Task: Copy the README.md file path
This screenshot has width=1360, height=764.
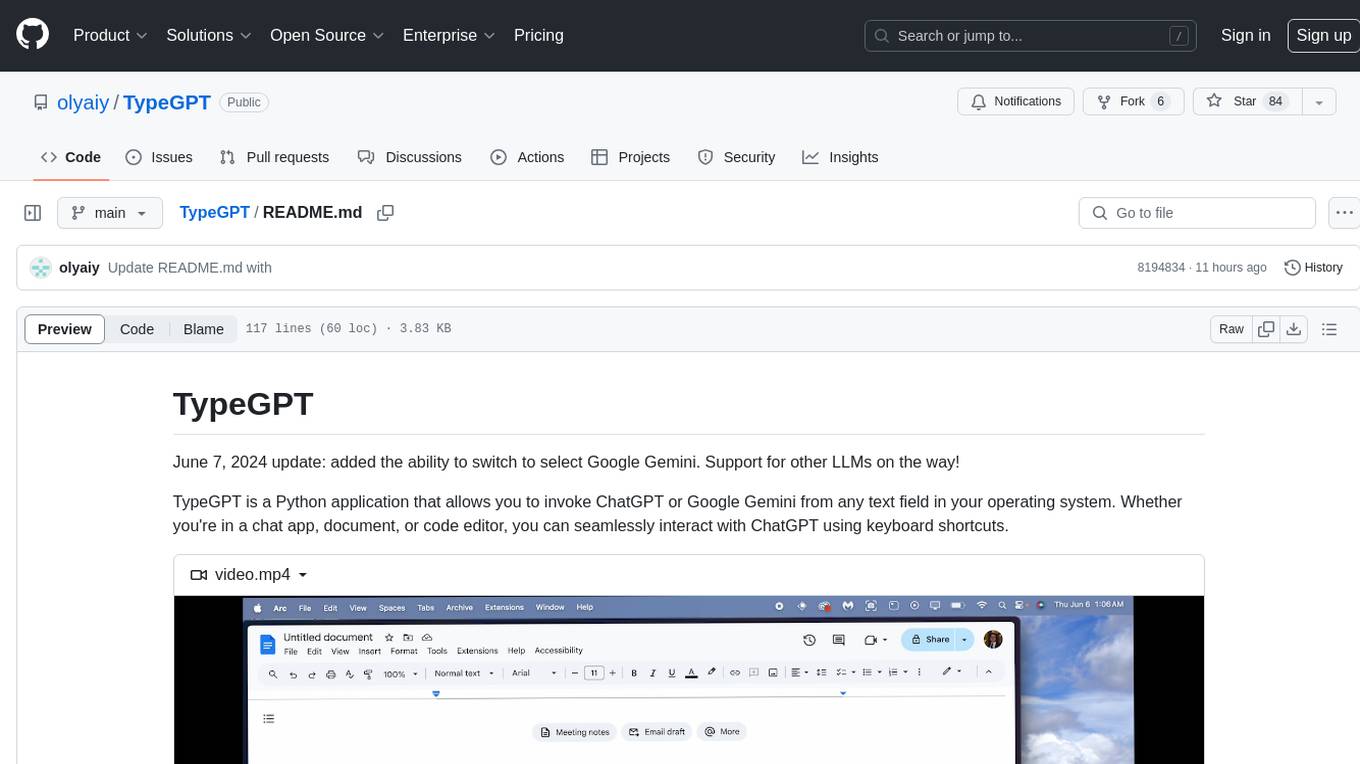Action: 385,213
